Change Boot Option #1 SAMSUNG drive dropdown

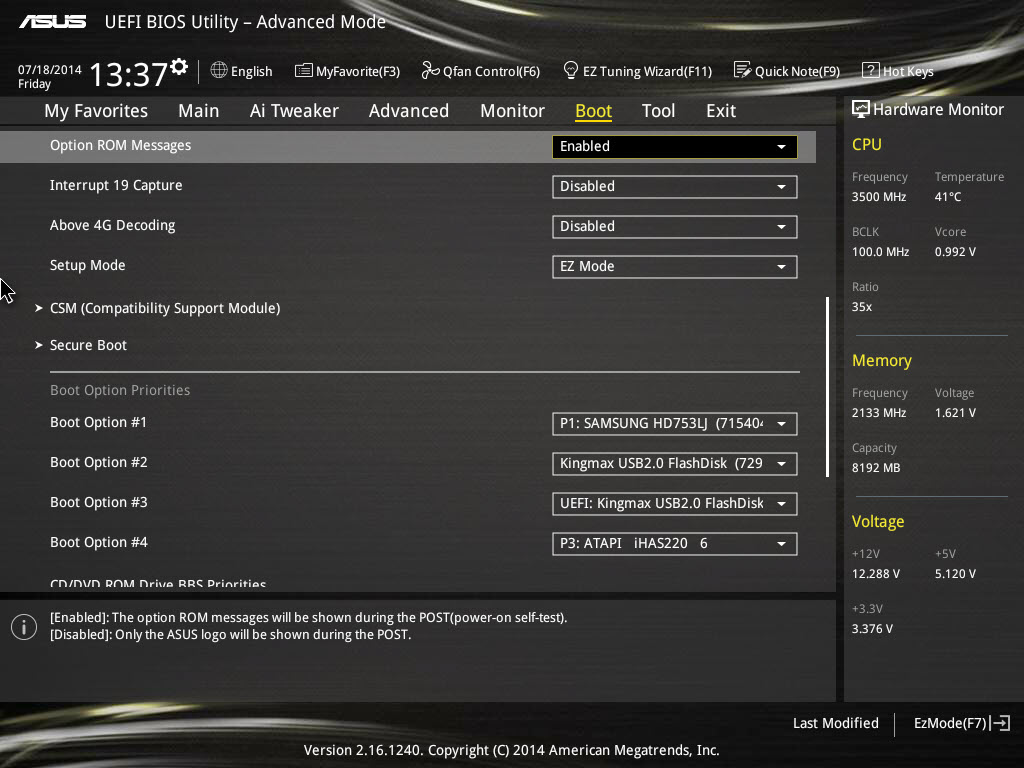click(675, 424)
